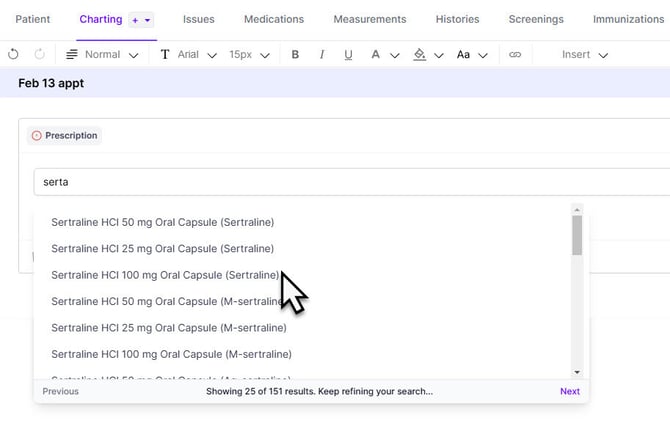The height and width of the screenshot is (434, 670).
Task: Click the Aa text case icon
Action: click(x=463, y=54)
